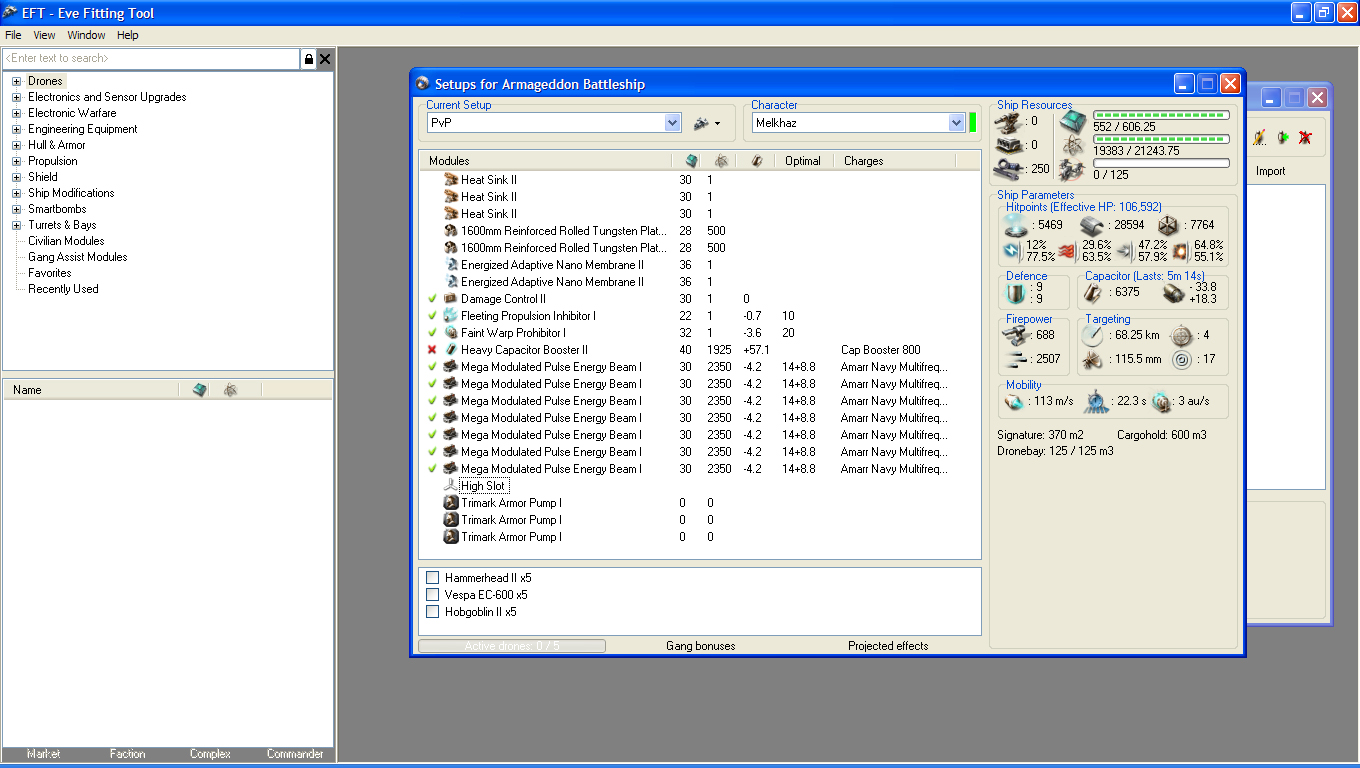Click the pencil edit icon in the background window
1360x768 pixels.
(1260, 137)
